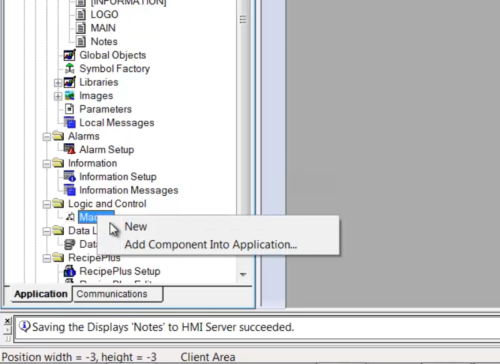Viewport: 500px width, 364px height.
Task: Open the RecipePlus Setup icon
Action: [69, 271]
